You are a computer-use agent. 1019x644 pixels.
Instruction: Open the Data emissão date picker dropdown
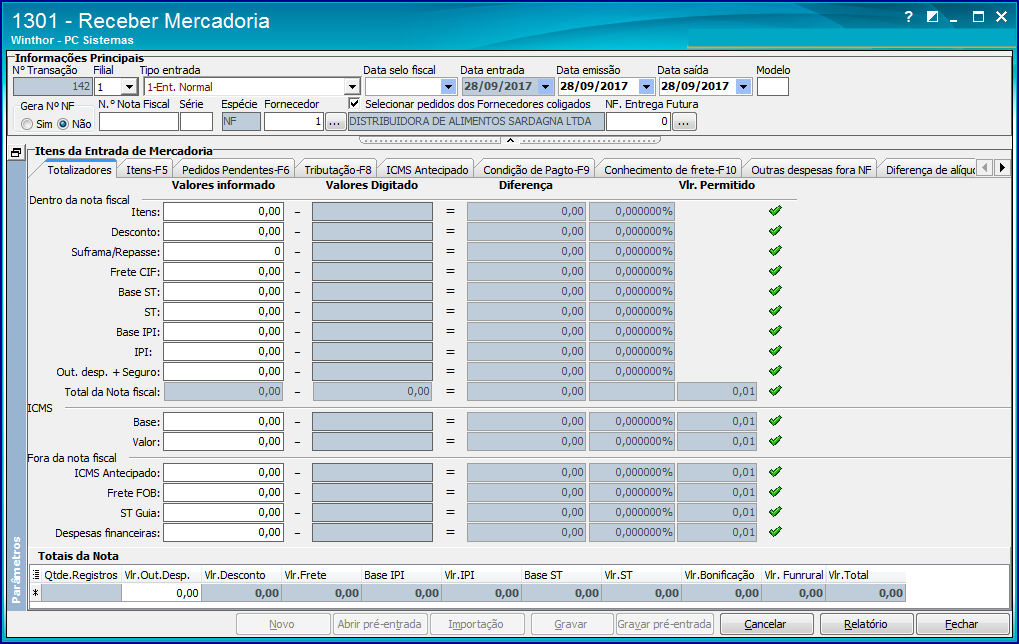click(646, 86)
